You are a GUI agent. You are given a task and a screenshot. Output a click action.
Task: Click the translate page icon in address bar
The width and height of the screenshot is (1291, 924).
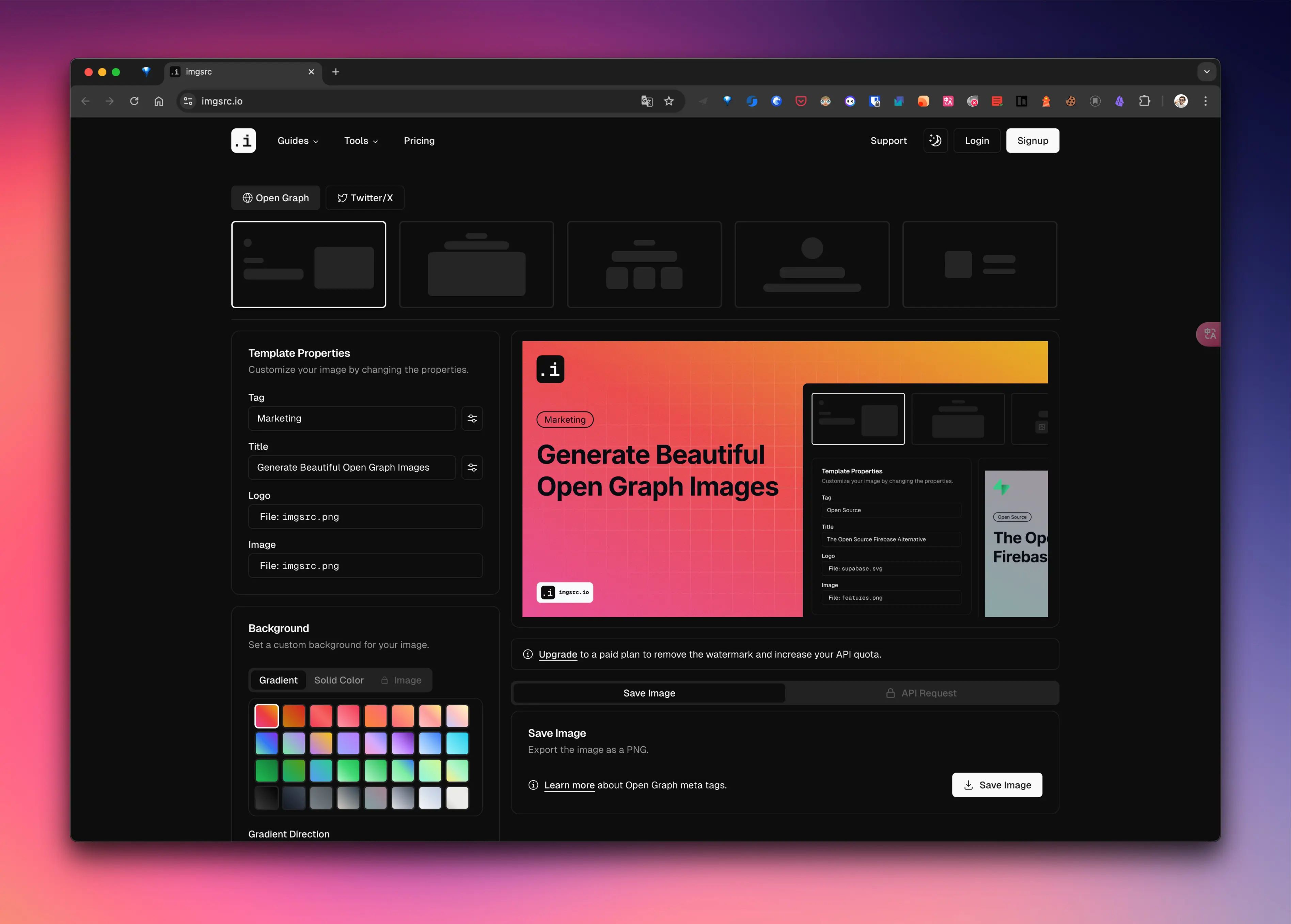tap(646, 101)
